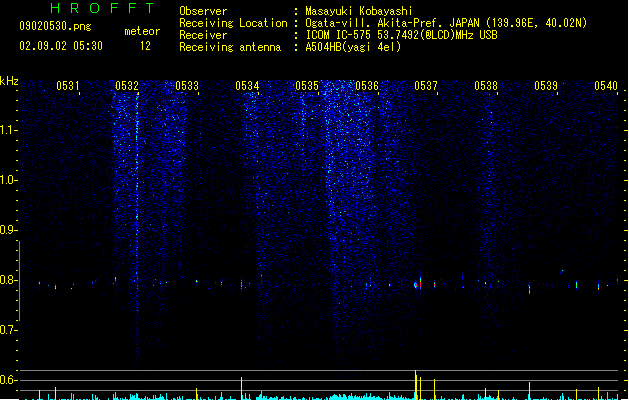
Task: Click the meteor count 12
Action: click(x=145, y=46)
